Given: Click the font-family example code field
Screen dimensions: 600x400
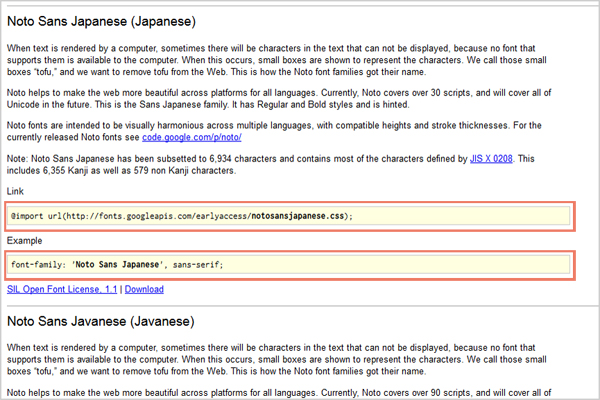Looking at the screenshot, I should [x=290, y=265].
